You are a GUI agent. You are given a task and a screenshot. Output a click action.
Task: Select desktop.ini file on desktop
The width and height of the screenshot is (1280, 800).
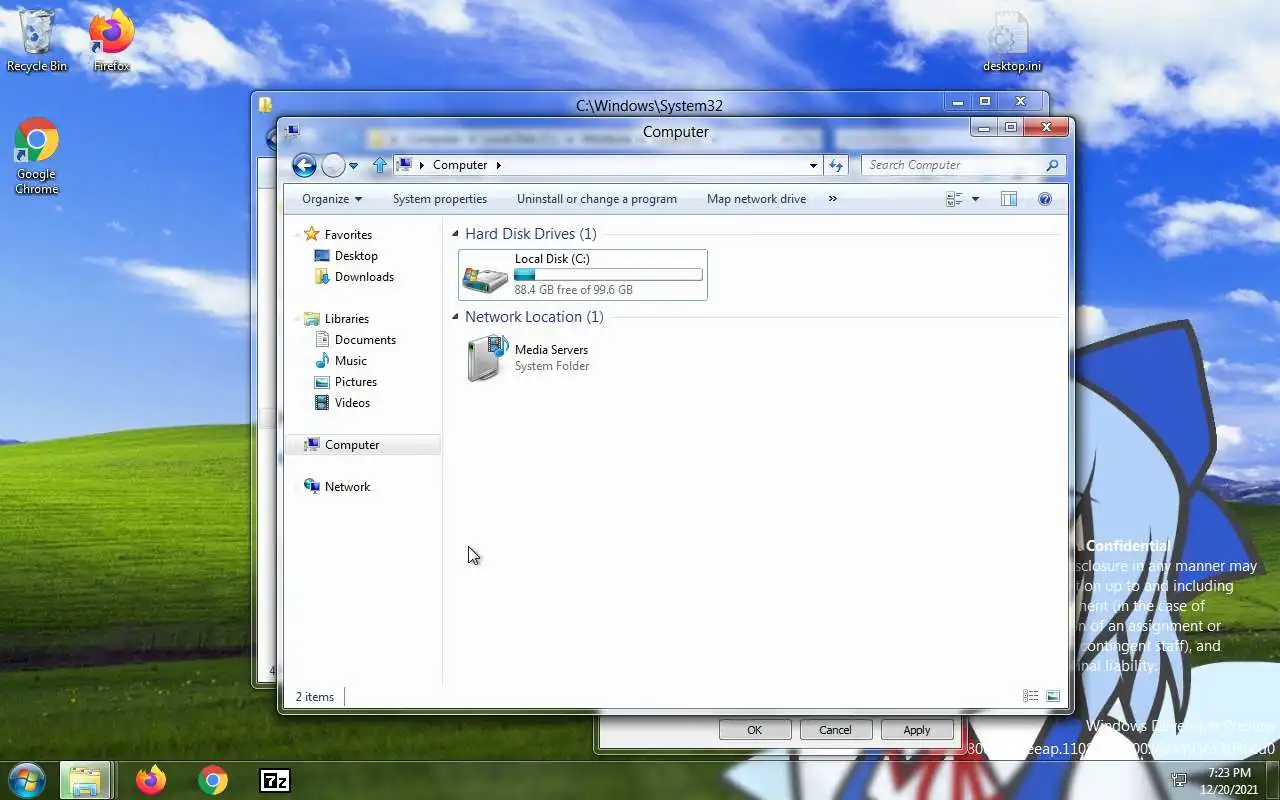pos(1011,42)
